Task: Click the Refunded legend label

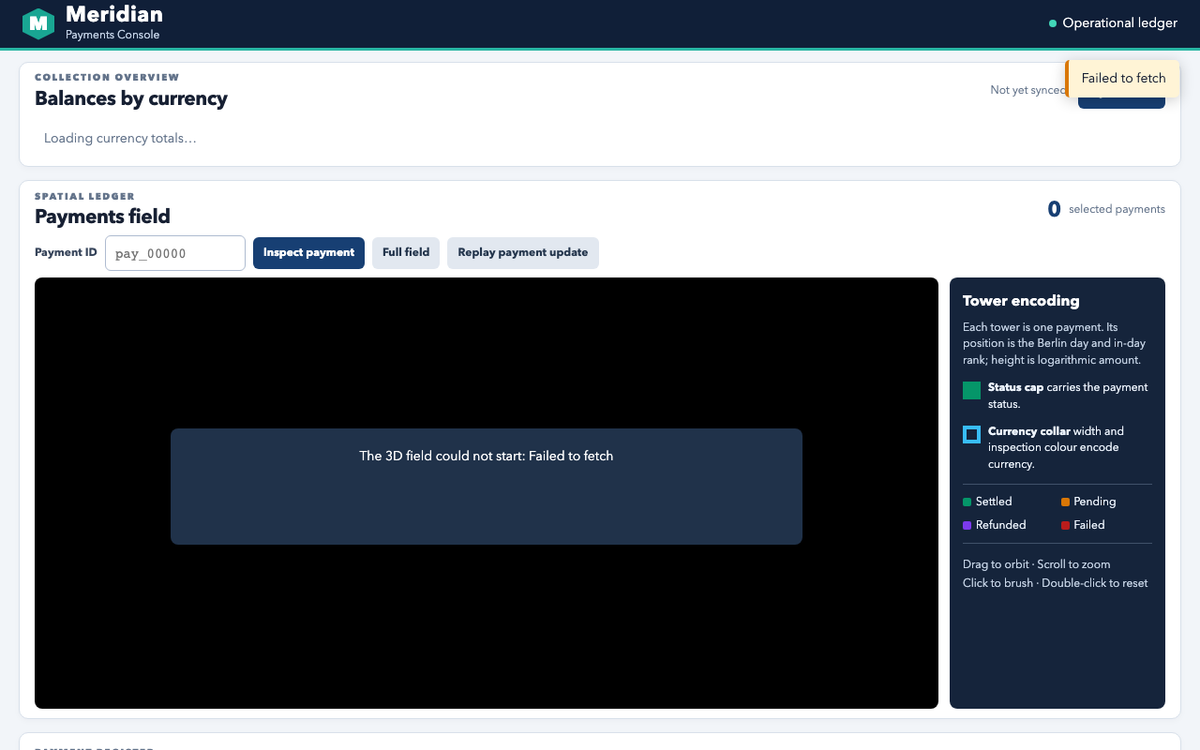Action: click(1001, 525)
